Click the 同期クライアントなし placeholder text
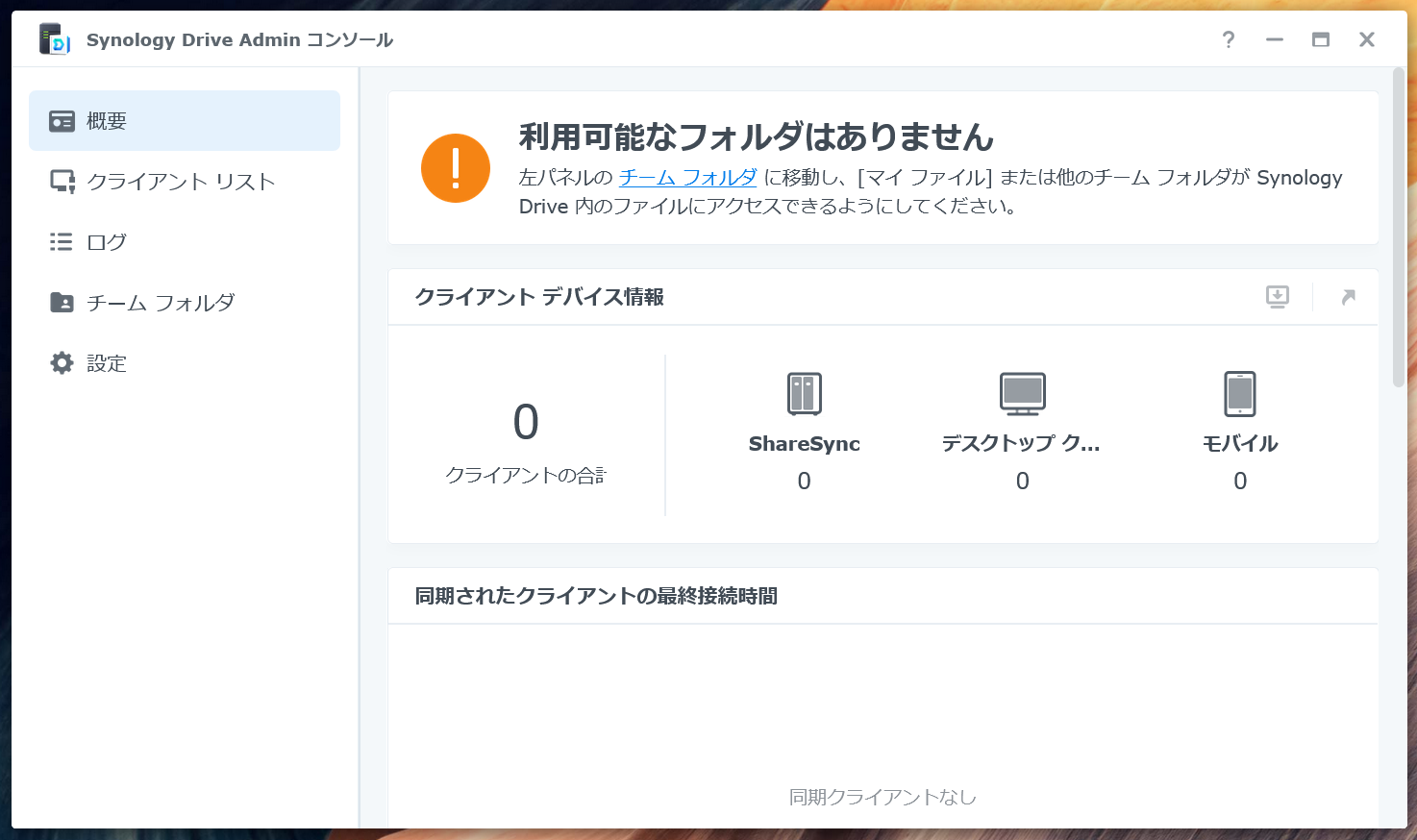1417x840 pixels. tap(883, 796)
